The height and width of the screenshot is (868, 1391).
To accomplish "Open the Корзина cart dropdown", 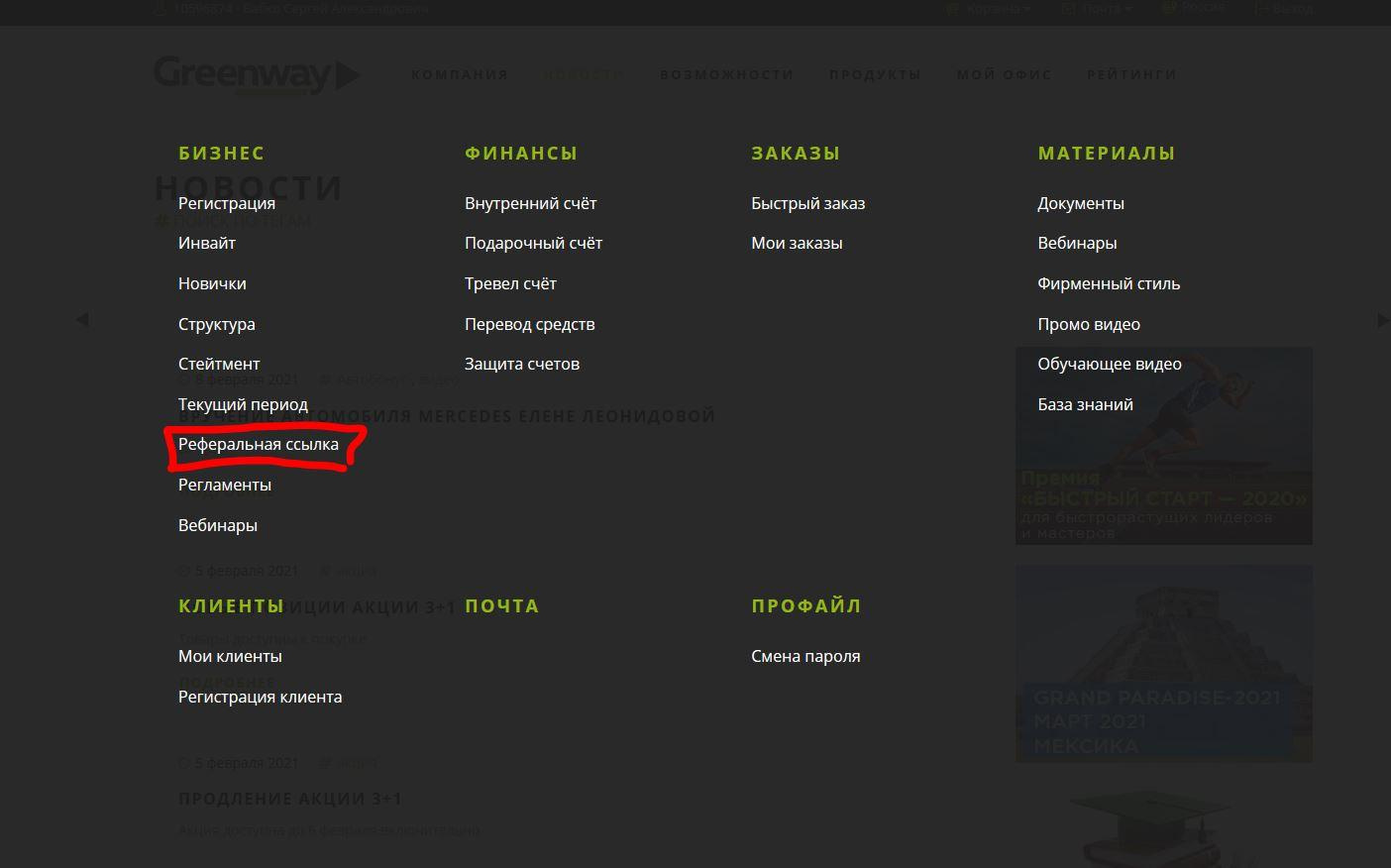I will 993,8.
